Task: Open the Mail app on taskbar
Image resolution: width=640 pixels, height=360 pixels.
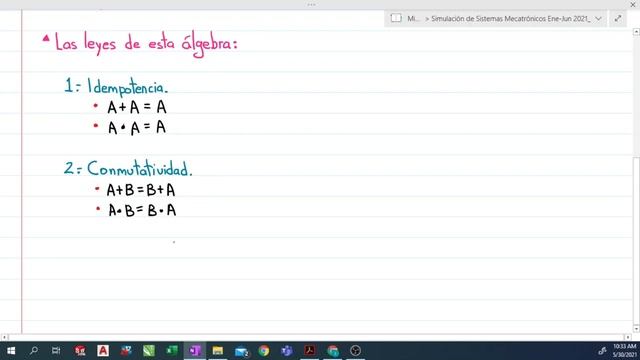Action: pos(241,351)
